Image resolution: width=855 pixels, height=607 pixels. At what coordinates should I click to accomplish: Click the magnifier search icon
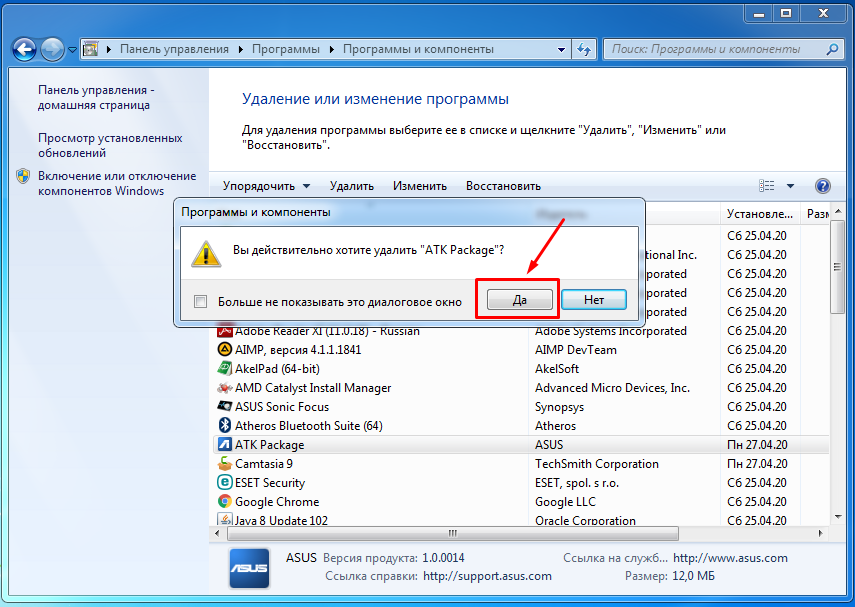(832, 50)
